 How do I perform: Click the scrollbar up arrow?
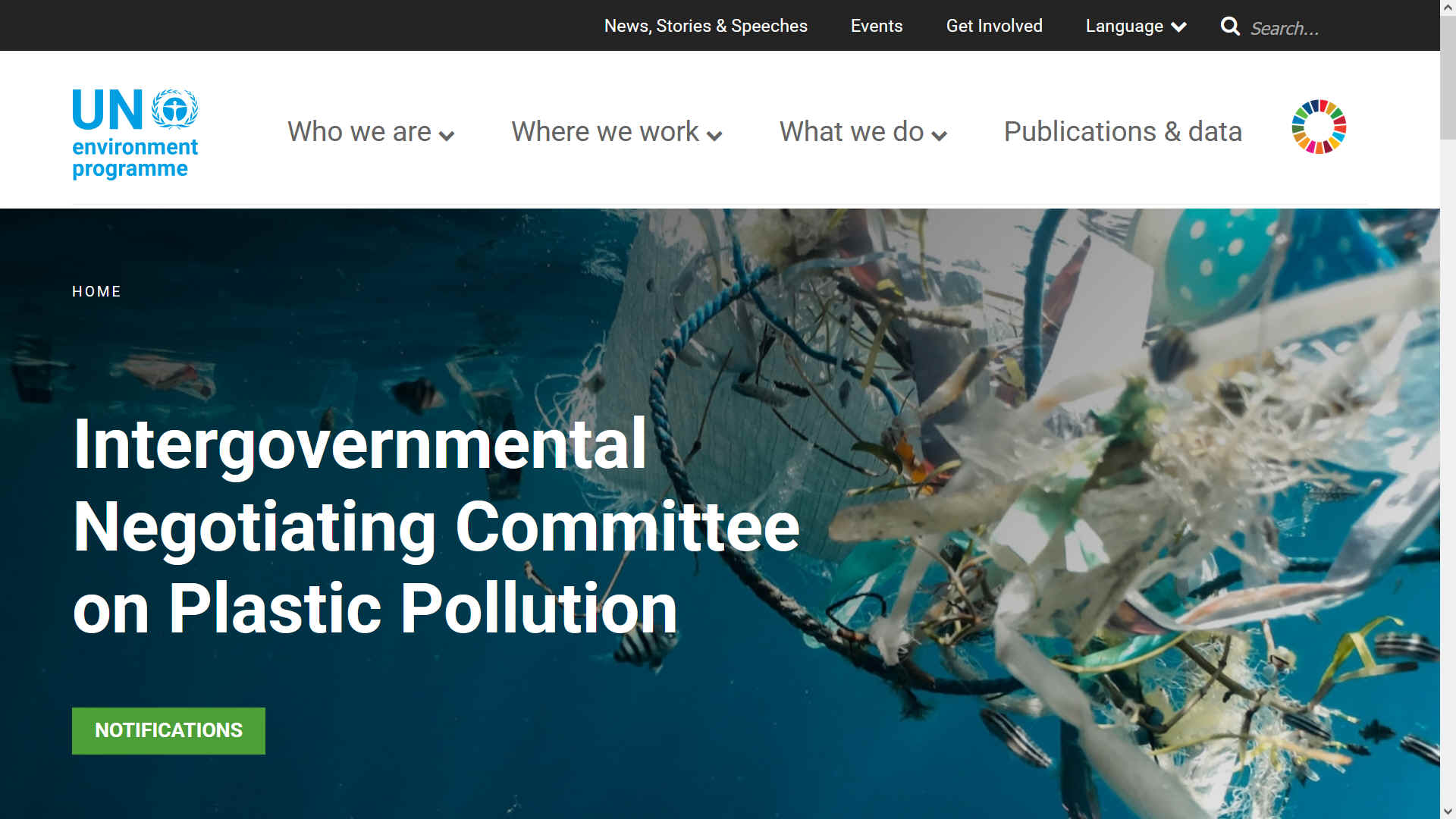pyautogui.click(x=1448, y=8)
